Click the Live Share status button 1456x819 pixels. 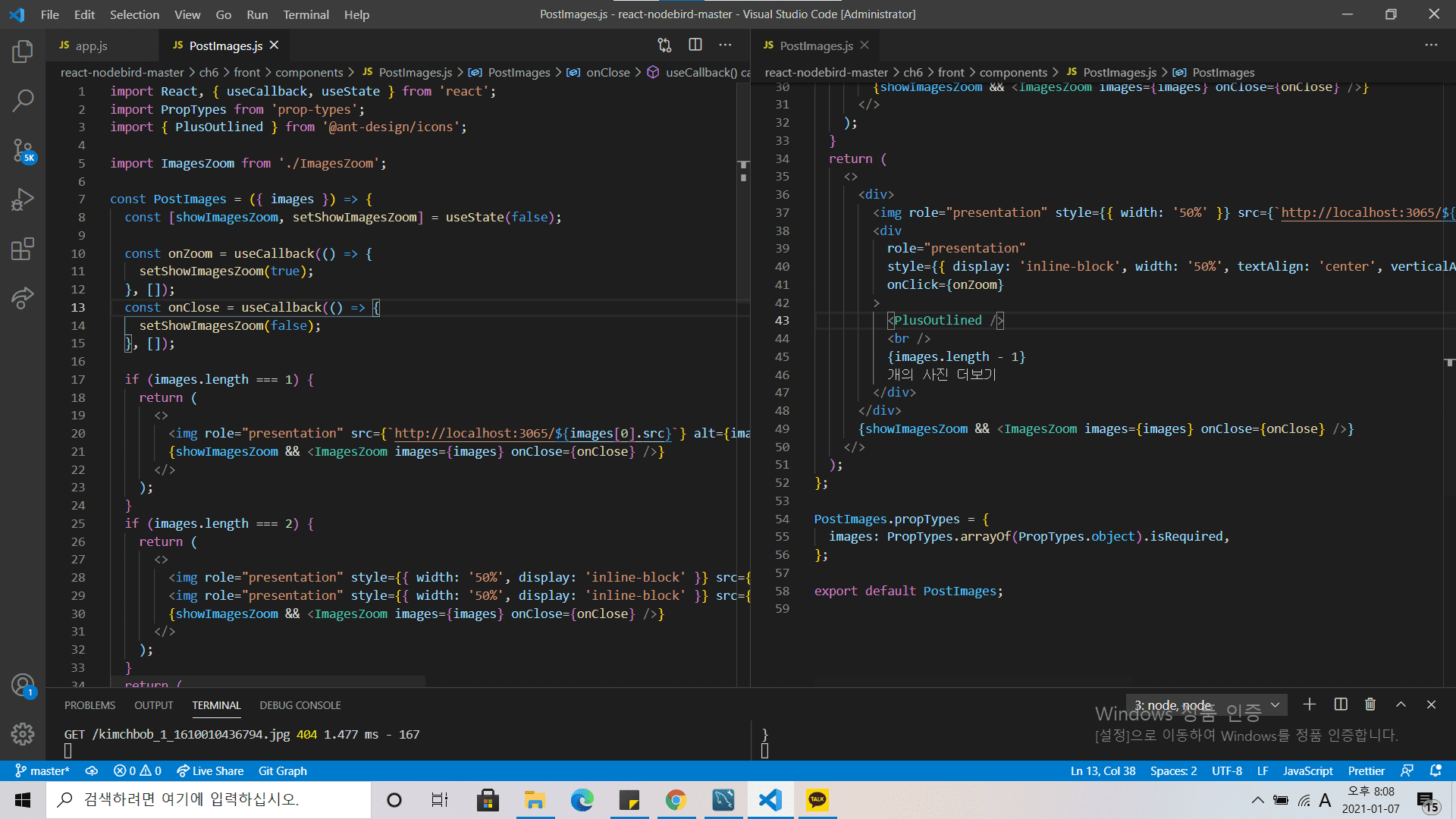click(210, 770)
